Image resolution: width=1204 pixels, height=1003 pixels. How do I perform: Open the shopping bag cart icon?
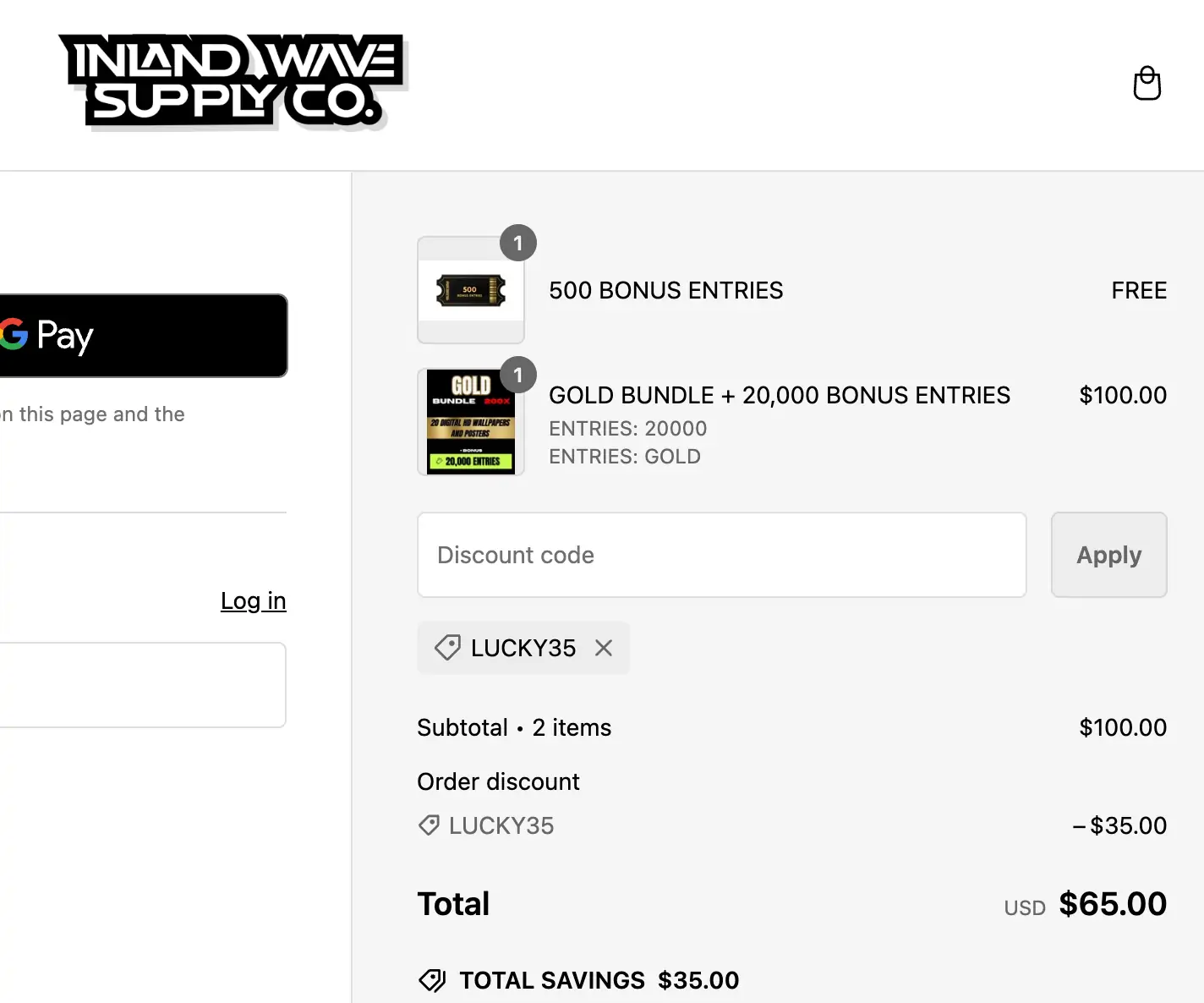coord(1147,84)
